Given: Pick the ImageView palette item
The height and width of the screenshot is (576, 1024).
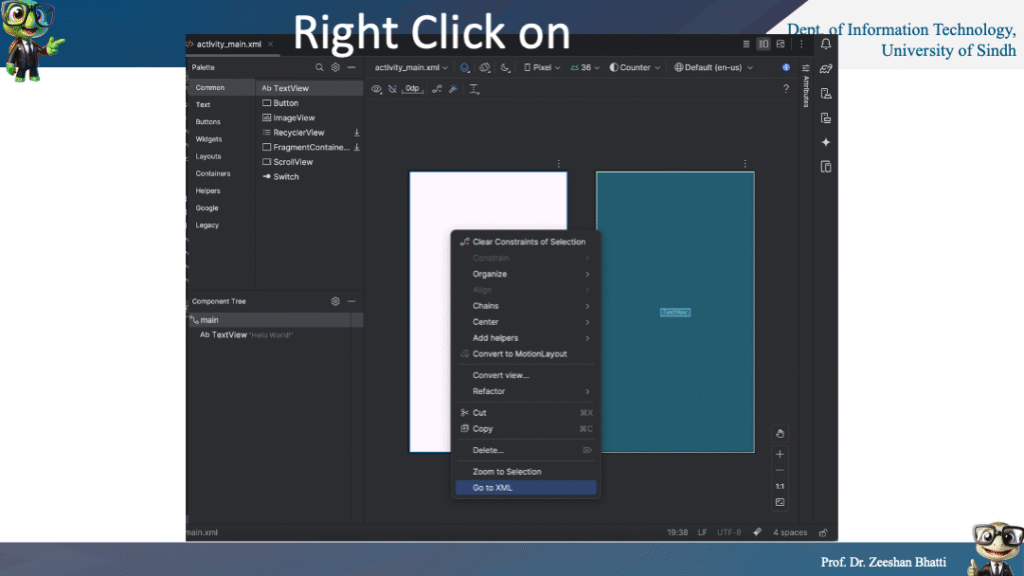Looking at the screenshot, I should pyautogui.click(x=293, y=118).
